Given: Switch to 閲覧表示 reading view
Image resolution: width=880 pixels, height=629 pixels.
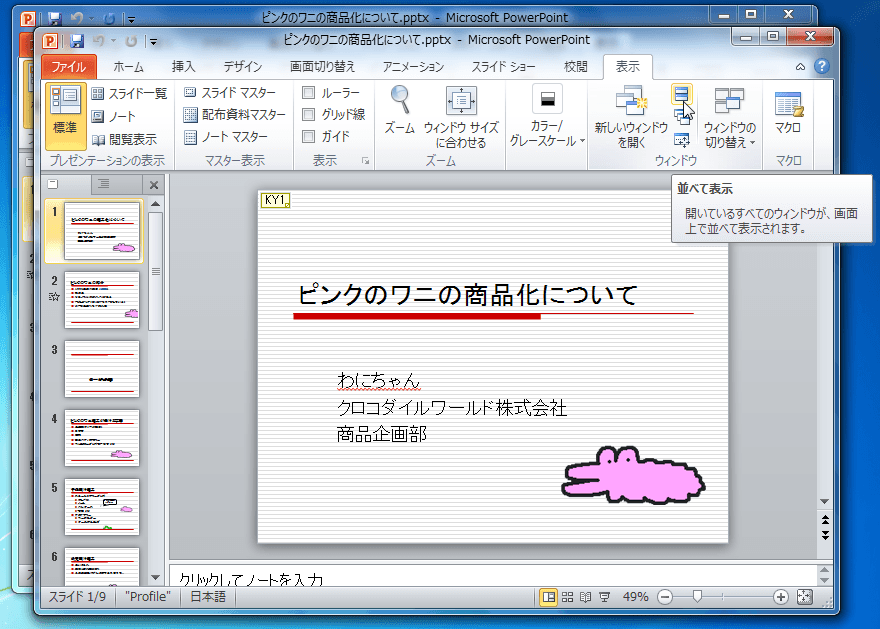Looking at the screenshot, I should pos(123,139).
